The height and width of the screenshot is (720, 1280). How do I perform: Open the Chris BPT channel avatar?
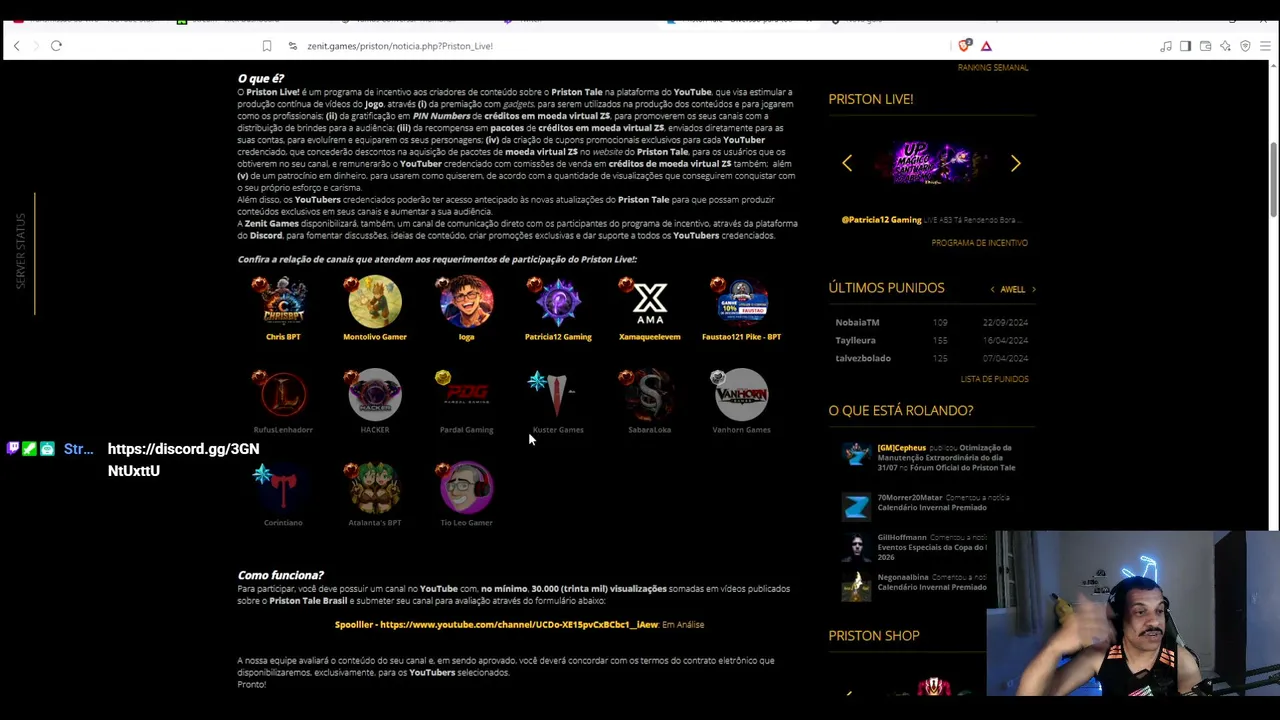283,301
